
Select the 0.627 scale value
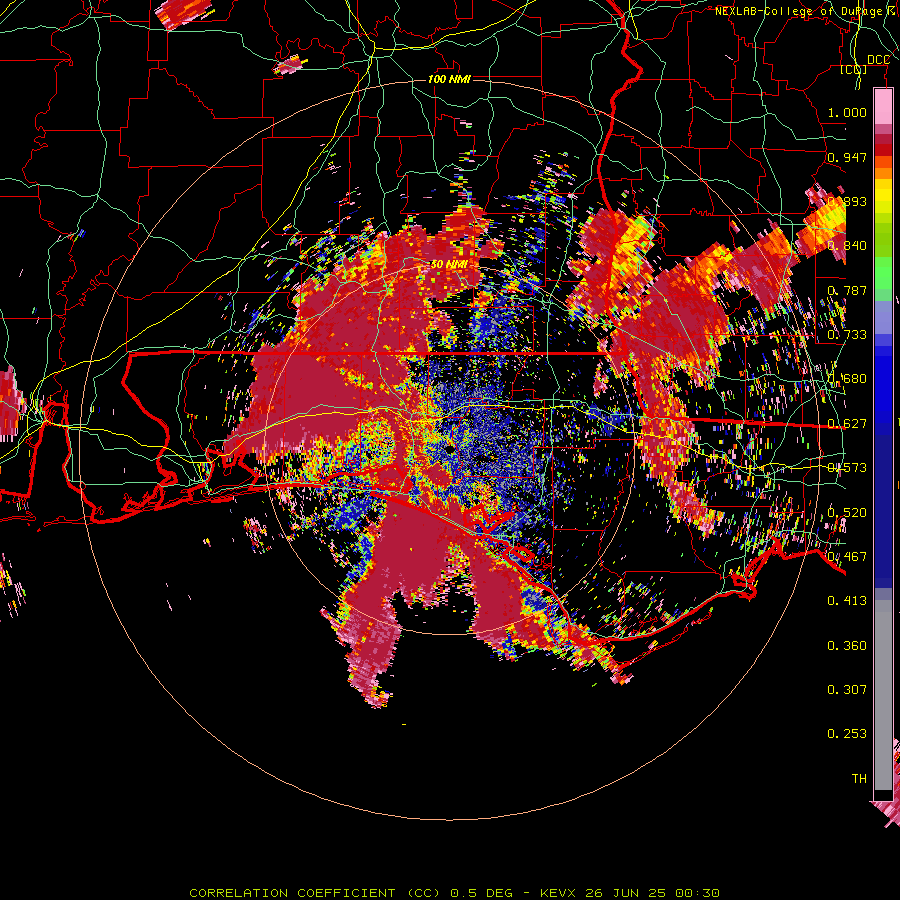pyautogui.click(x=847, y=424)
